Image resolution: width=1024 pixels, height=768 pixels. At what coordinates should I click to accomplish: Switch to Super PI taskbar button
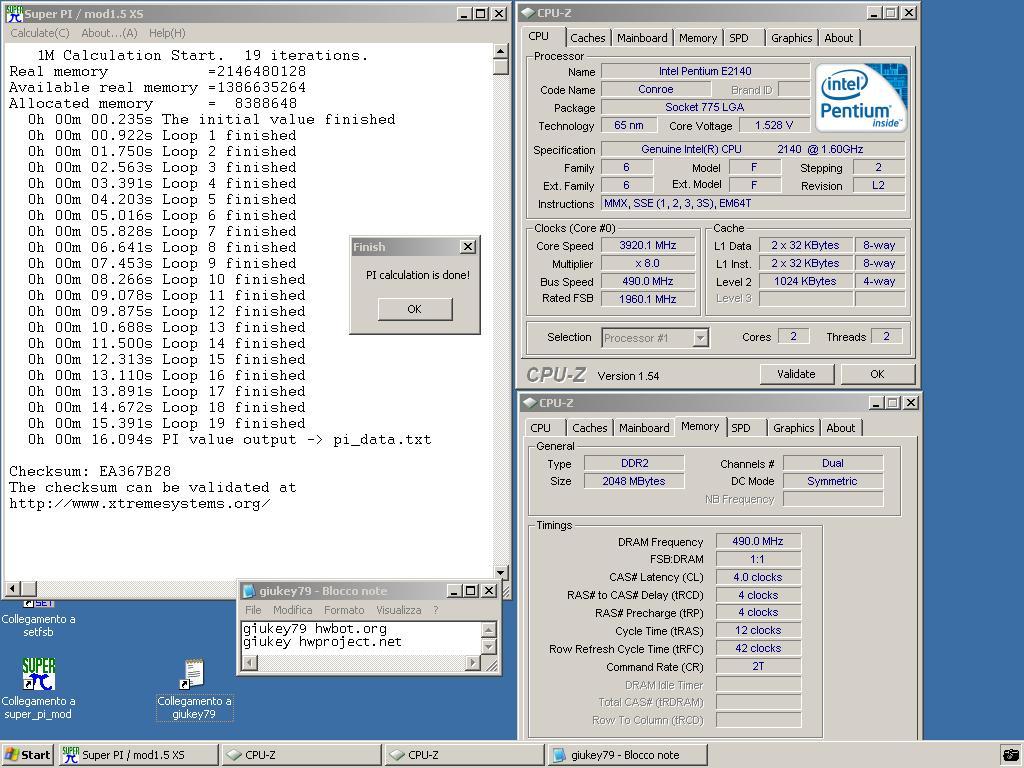pos(138,755)
